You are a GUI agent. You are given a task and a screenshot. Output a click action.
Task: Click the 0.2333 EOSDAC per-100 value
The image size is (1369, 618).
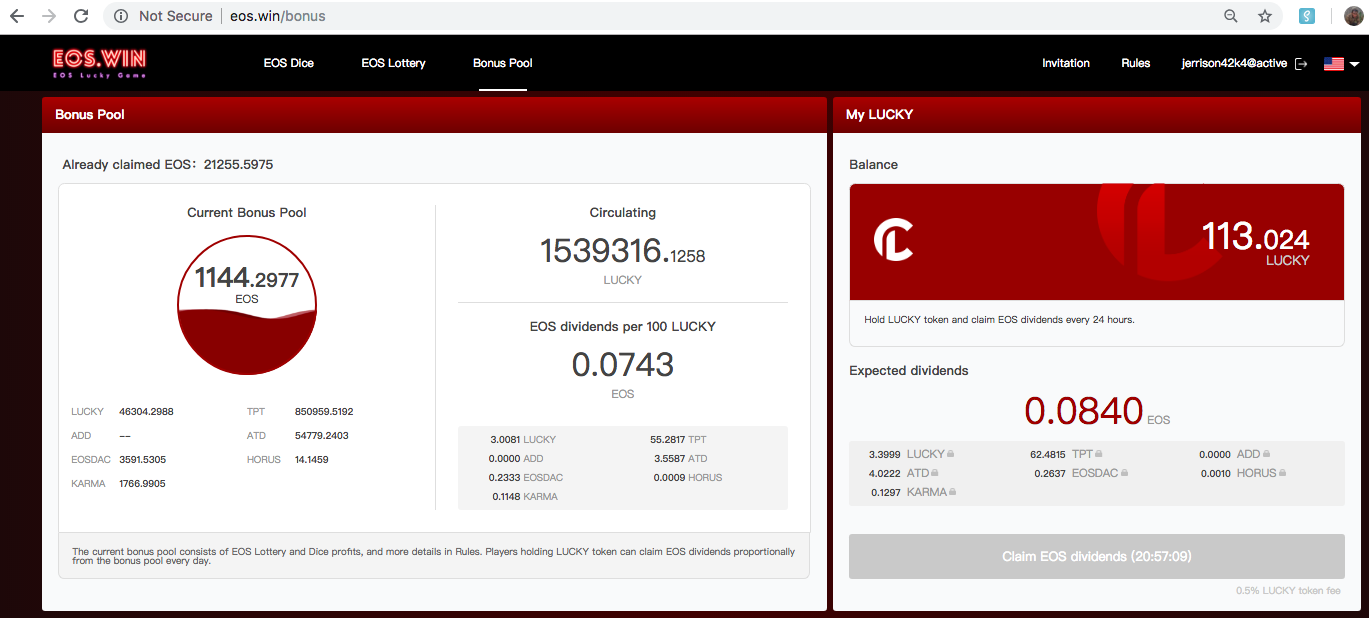[506, 477]
